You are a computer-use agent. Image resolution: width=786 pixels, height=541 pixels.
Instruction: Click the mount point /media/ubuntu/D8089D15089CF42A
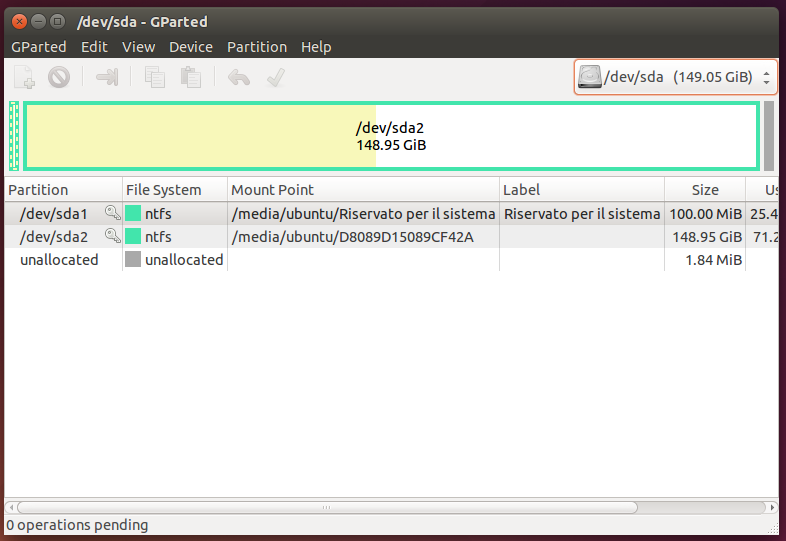(352, 237)
